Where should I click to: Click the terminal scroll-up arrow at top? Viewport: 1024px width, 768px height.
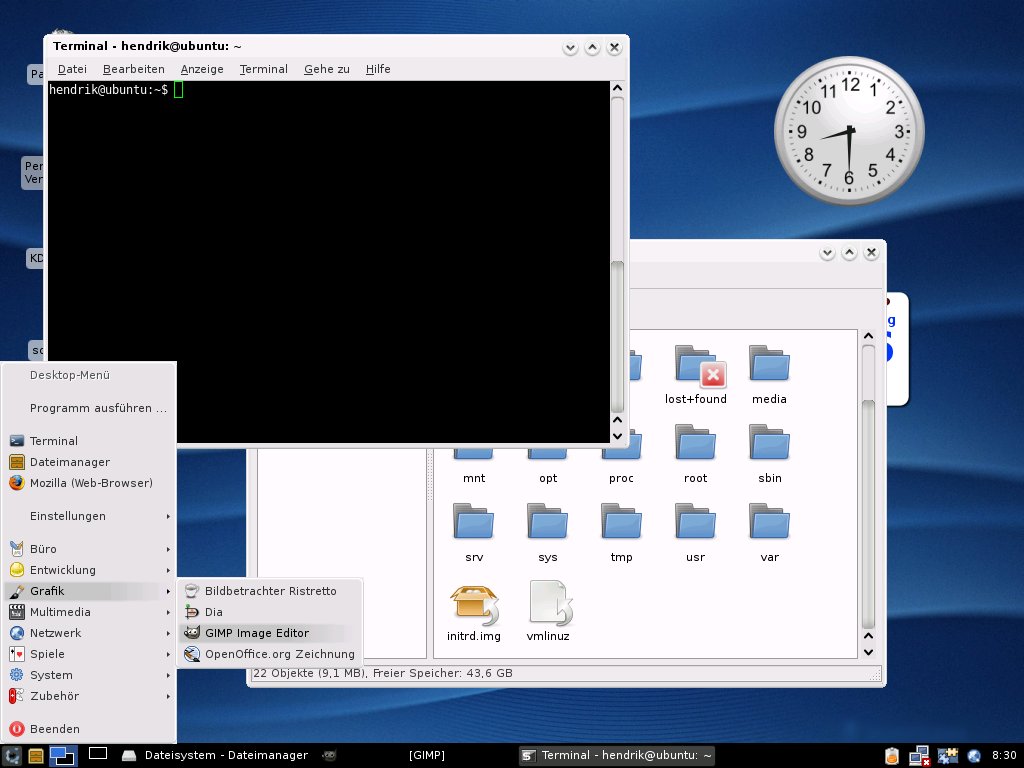(617, 88)
